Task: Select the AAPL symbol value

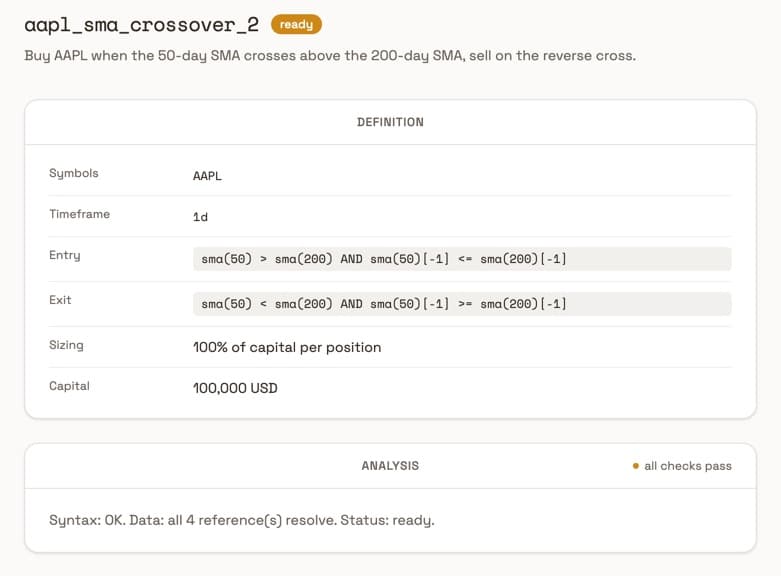Action: click(207, 176)
